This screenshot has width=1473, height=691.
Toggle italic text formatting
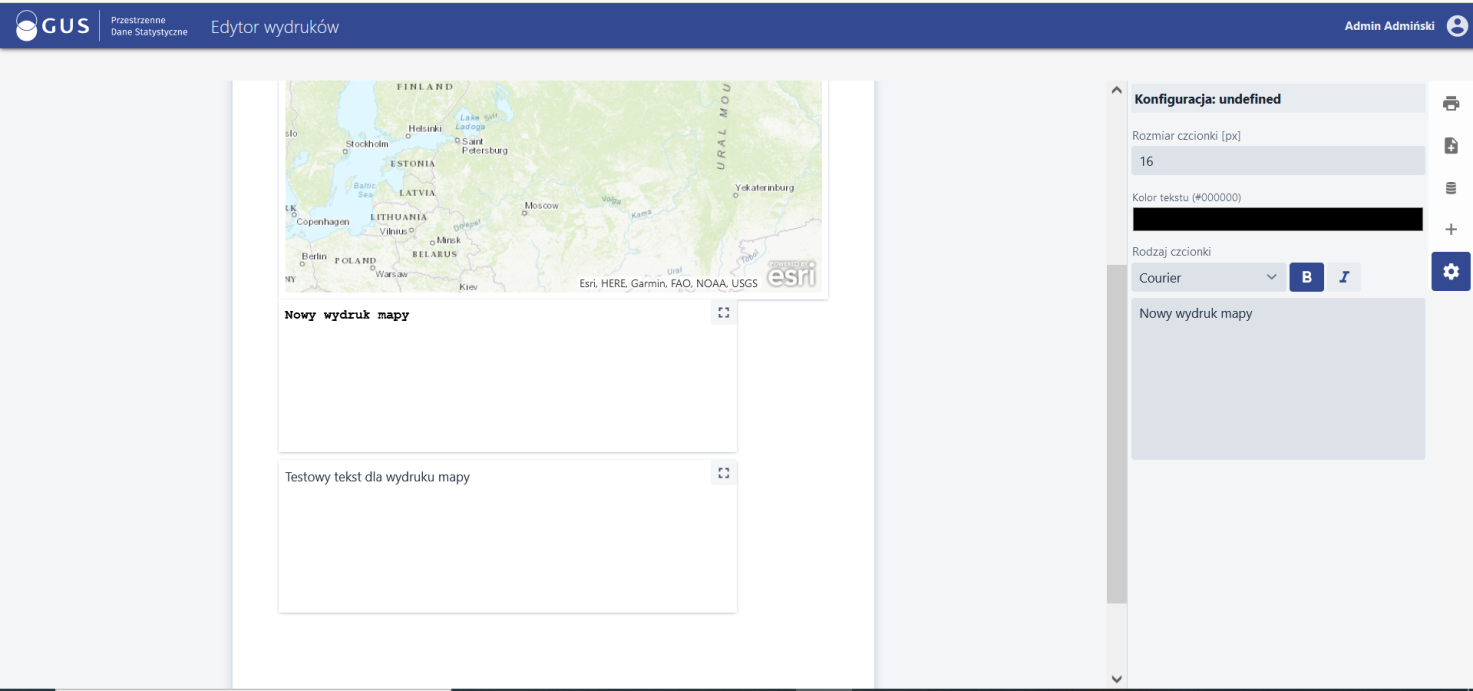(x=1344, y=277)
